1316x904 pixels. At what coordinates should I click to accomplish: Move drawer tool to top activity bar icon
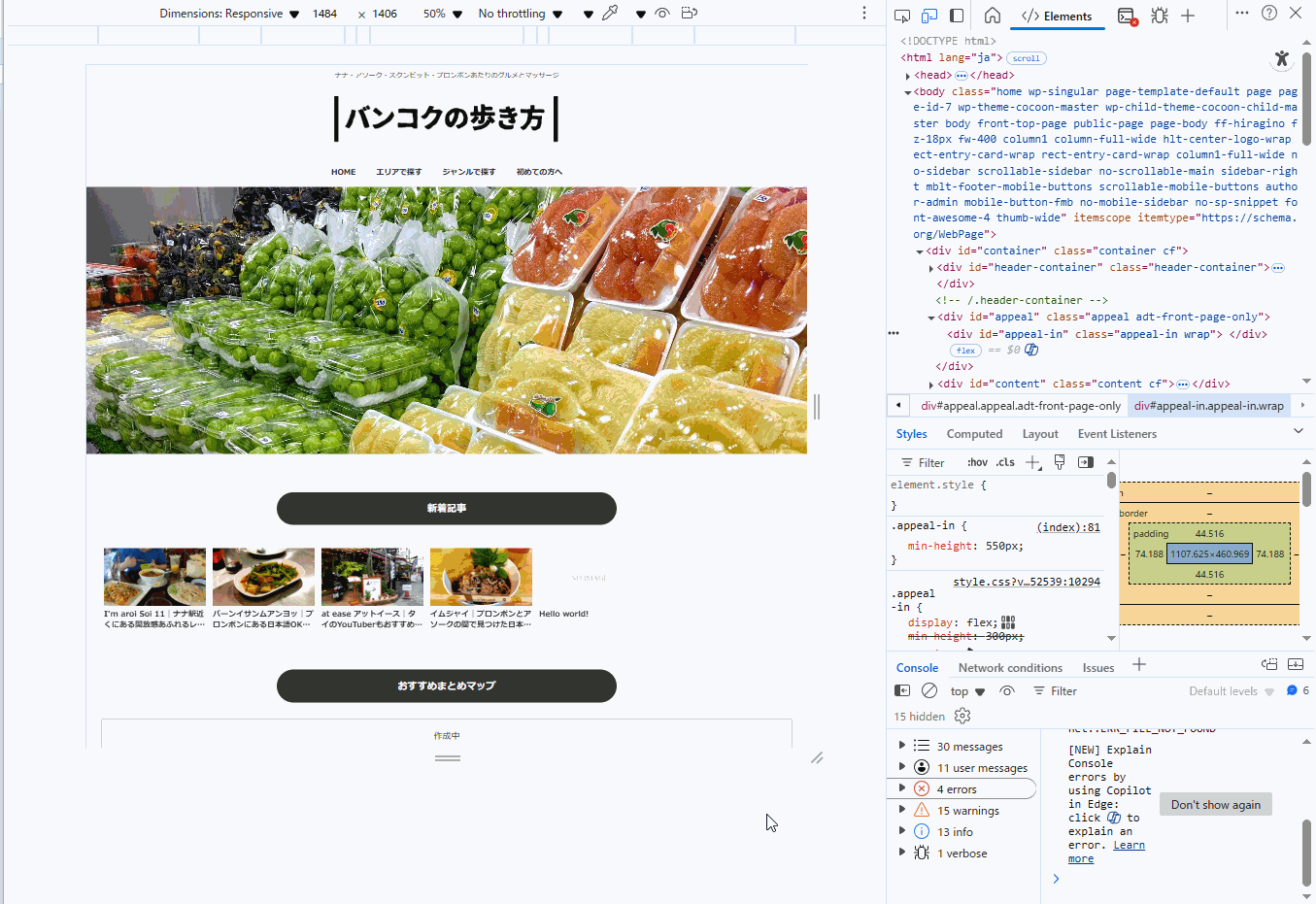coord(1269,665)
